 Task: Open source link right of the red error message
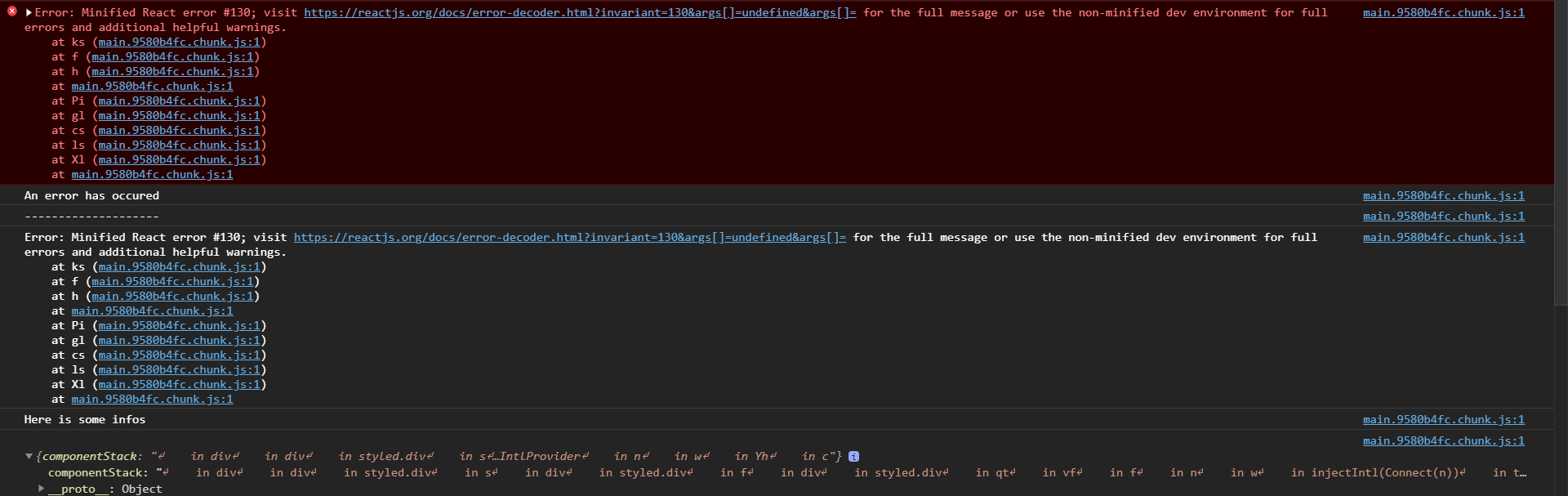click(x=1443, y=12)
